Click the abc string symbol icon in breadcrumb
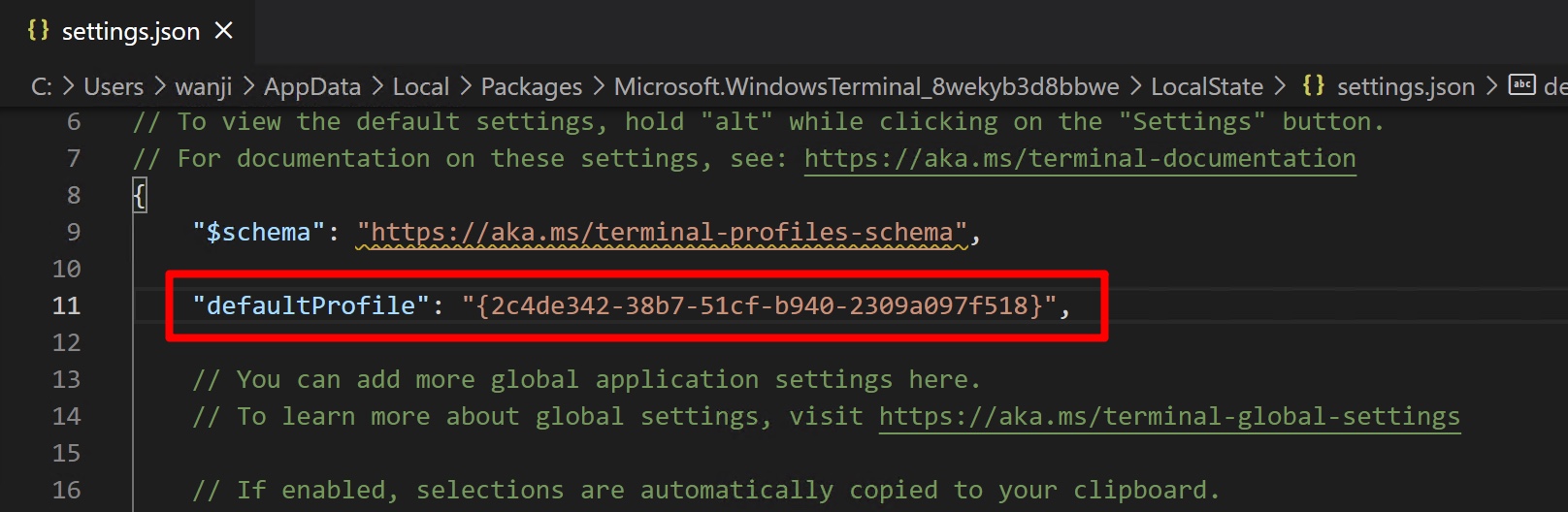 tap(1522, 85)
